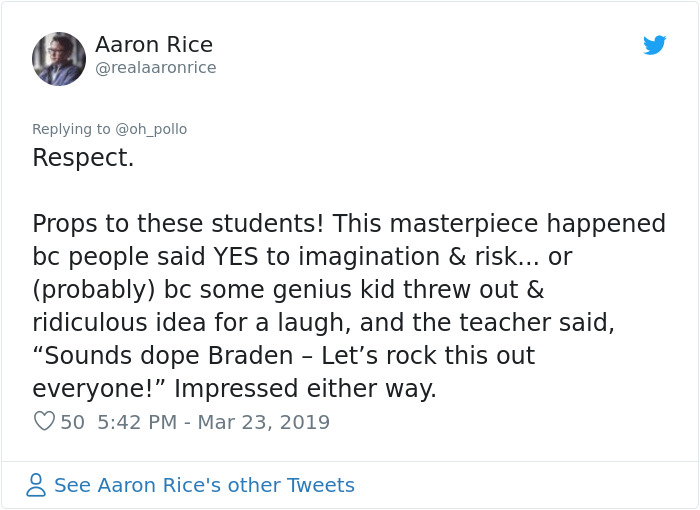Image resolution: width=700 pixels, height=510 pixels.
Task: Click the person silhouette icon in footer
Action: click(37, 486)
